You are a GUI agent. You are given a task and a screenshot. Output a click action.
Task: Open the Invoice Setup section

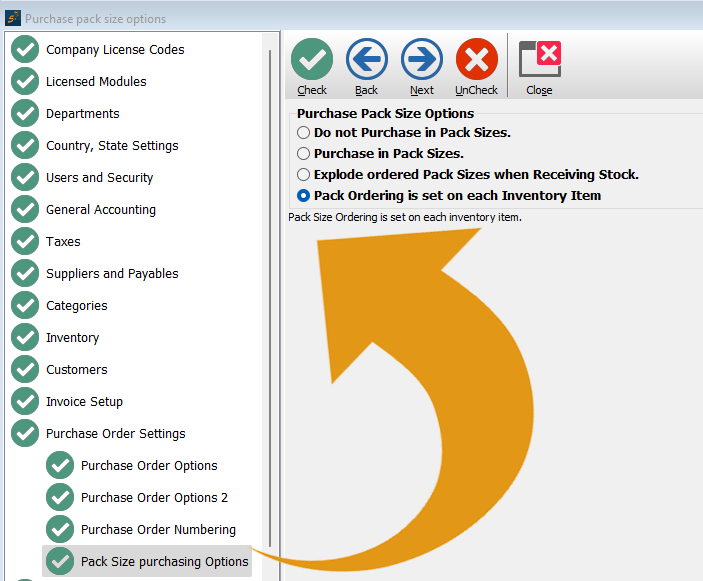pyautogui.click(x=84, y=402)
